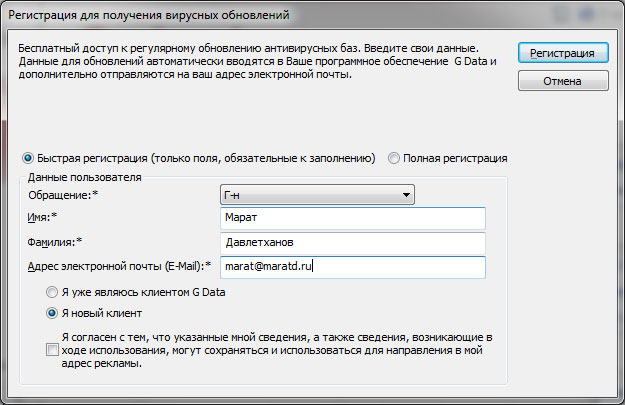Click the 'Фамилия:*' field label
625x405 pixels.
[x=54, y=241]
